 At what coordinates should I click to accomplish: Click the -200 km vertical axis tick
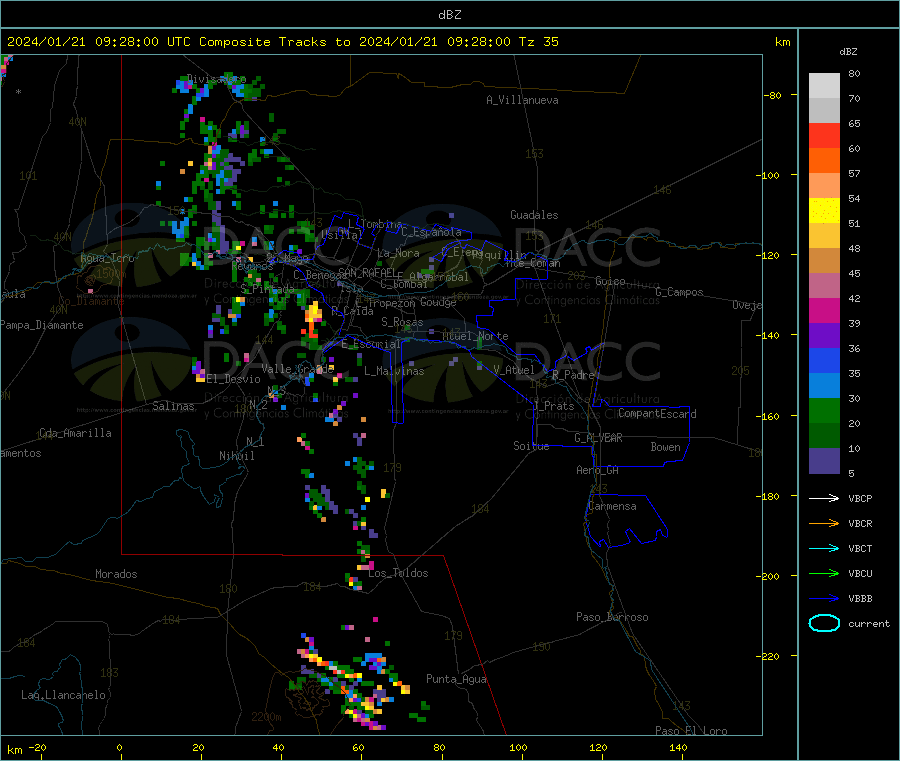click(x=770, y=576)
